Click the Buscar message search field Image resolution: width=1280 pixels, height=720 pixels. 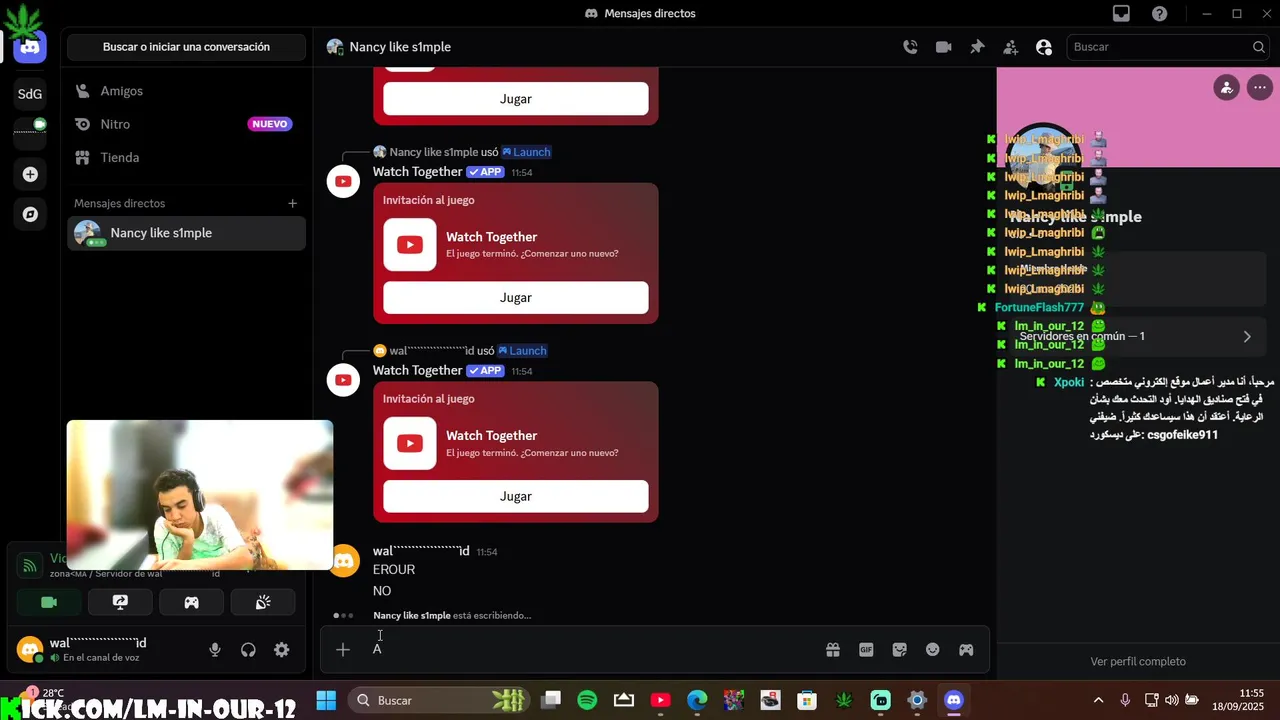1169,47
